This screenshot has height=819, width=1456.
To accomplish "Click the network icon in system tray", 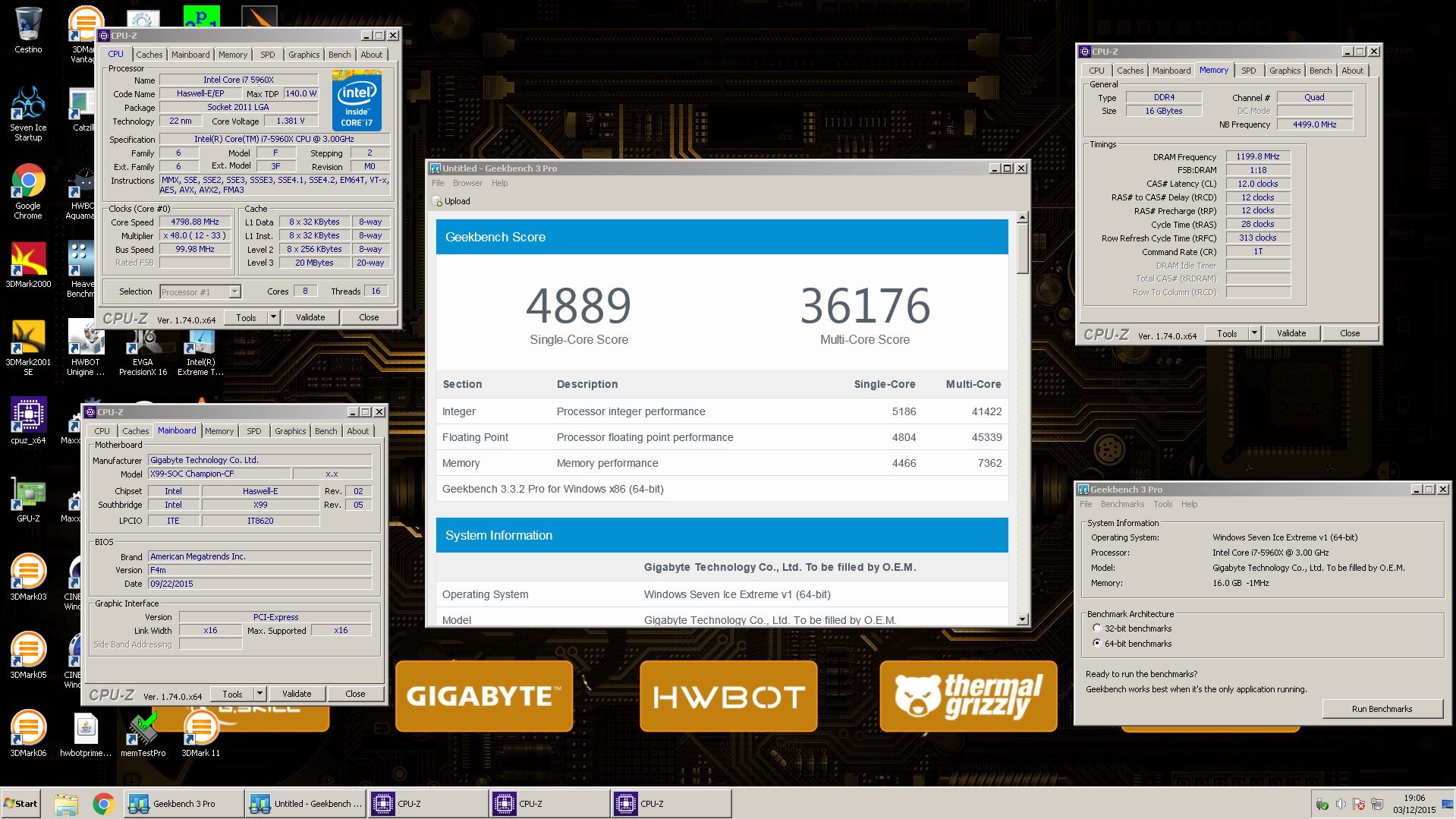I will (1377, 804).
